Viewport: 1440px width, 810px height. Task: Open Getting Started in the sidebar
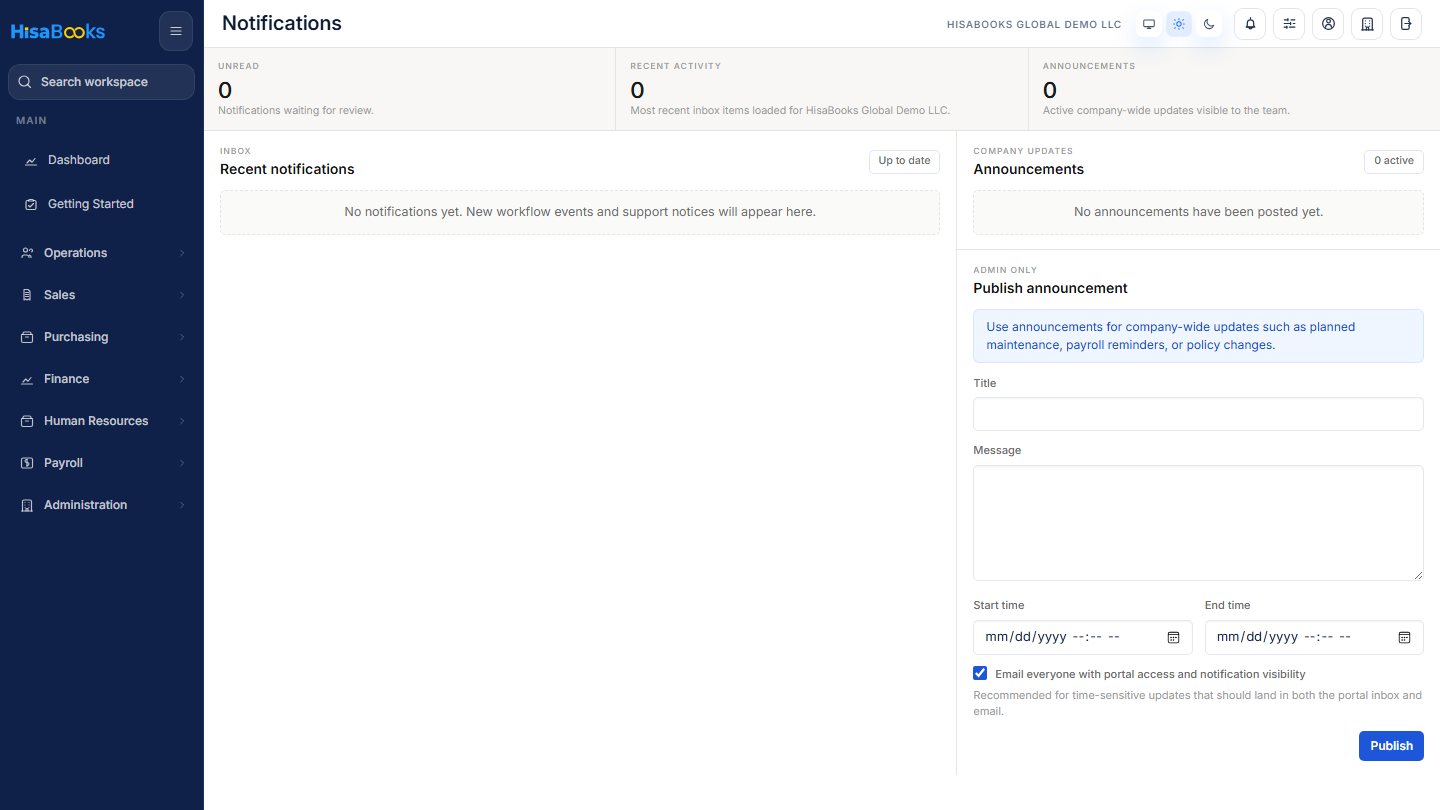click(102, 204)
